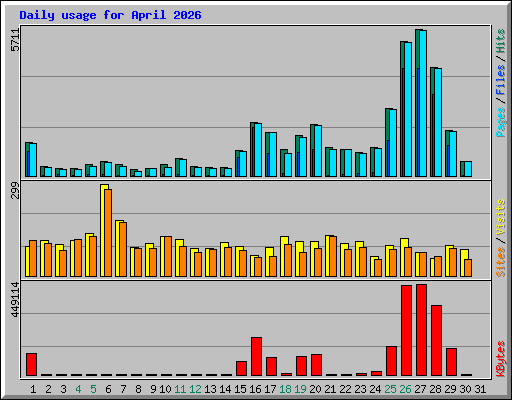Click the cyan hits bar for day 1

tap(33, 160)
